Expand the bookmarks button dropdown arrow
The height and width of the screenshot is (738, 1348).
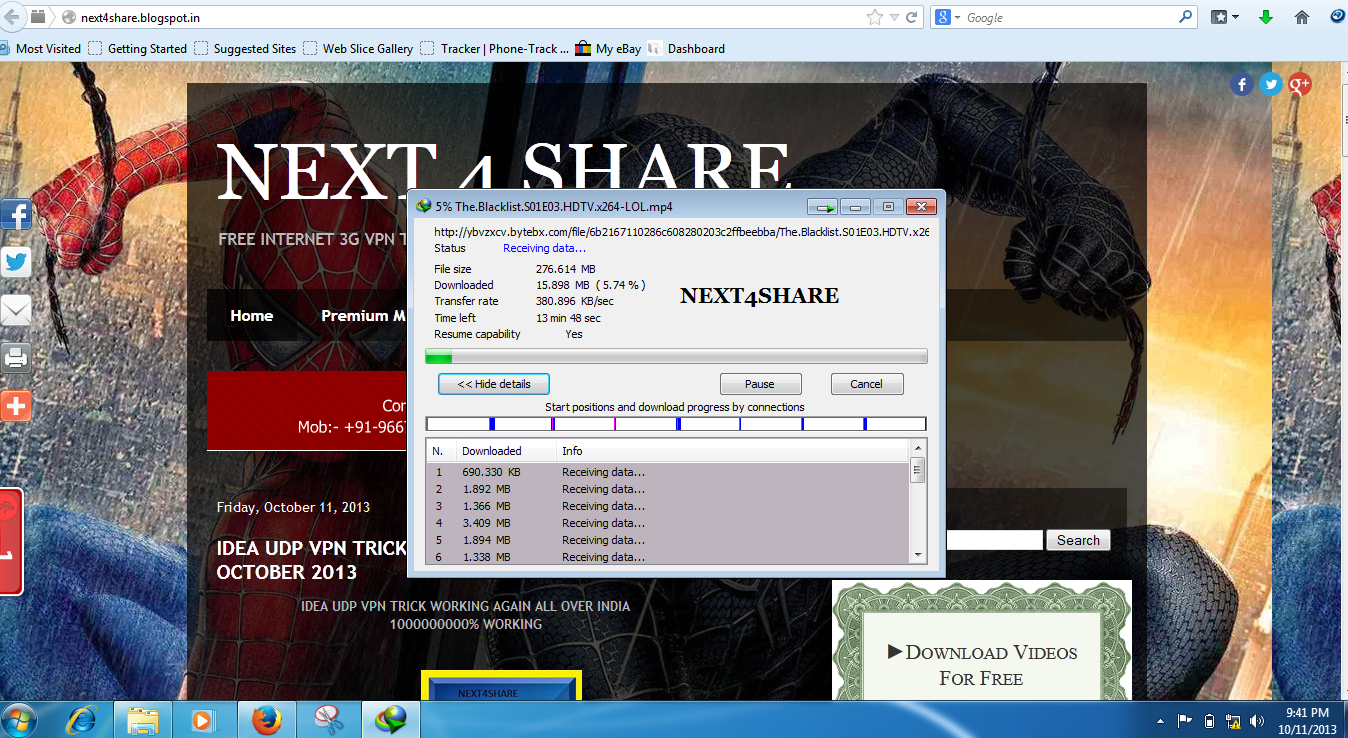[x=1235, y=18]
